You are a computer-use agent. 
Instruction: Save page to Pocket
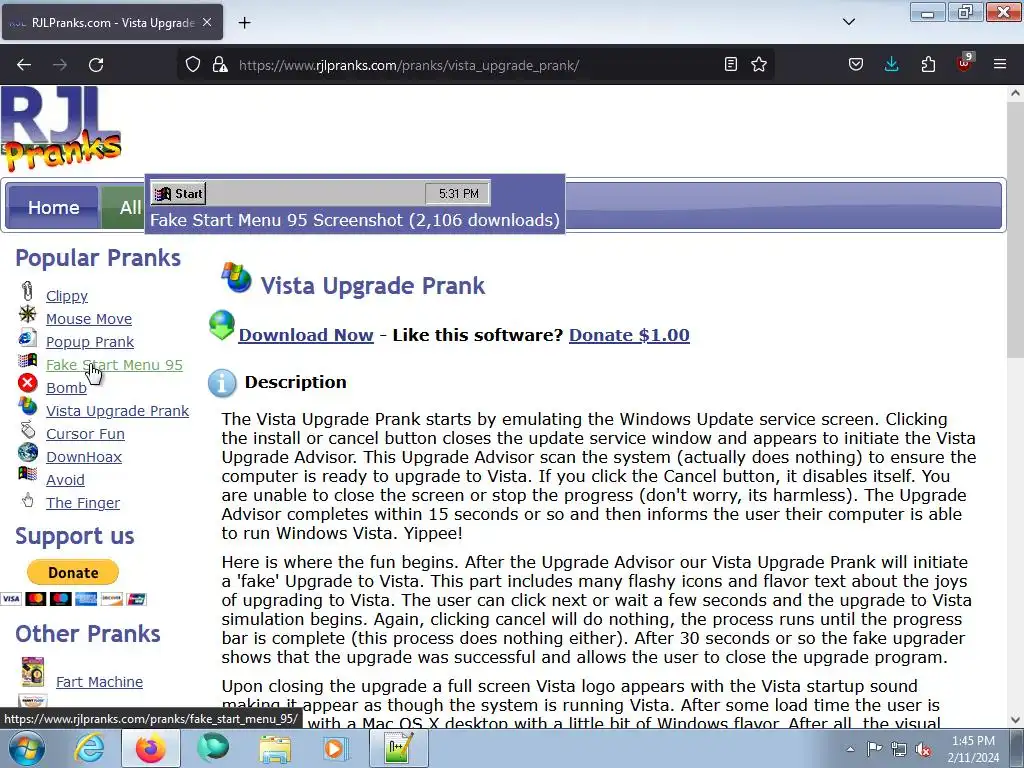click(x=856, y=65)
